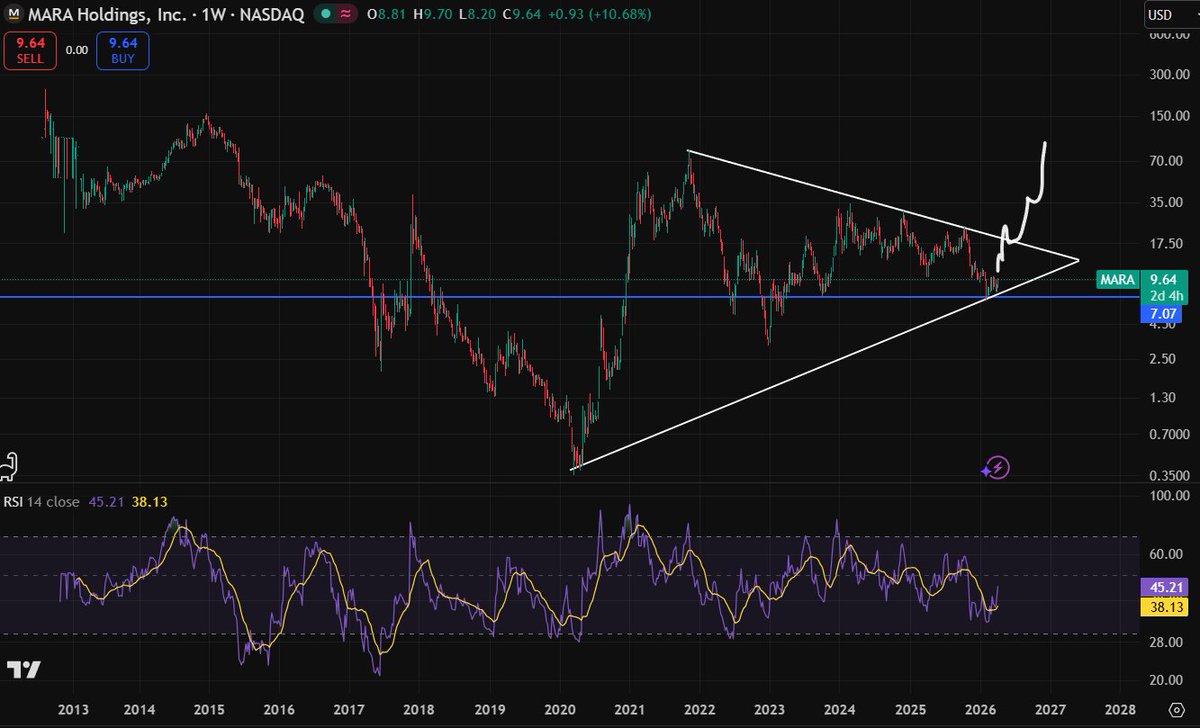The height and width of the screenshot is (728, 1200).
Task: Click the open value O8.81
Action: 385,15
